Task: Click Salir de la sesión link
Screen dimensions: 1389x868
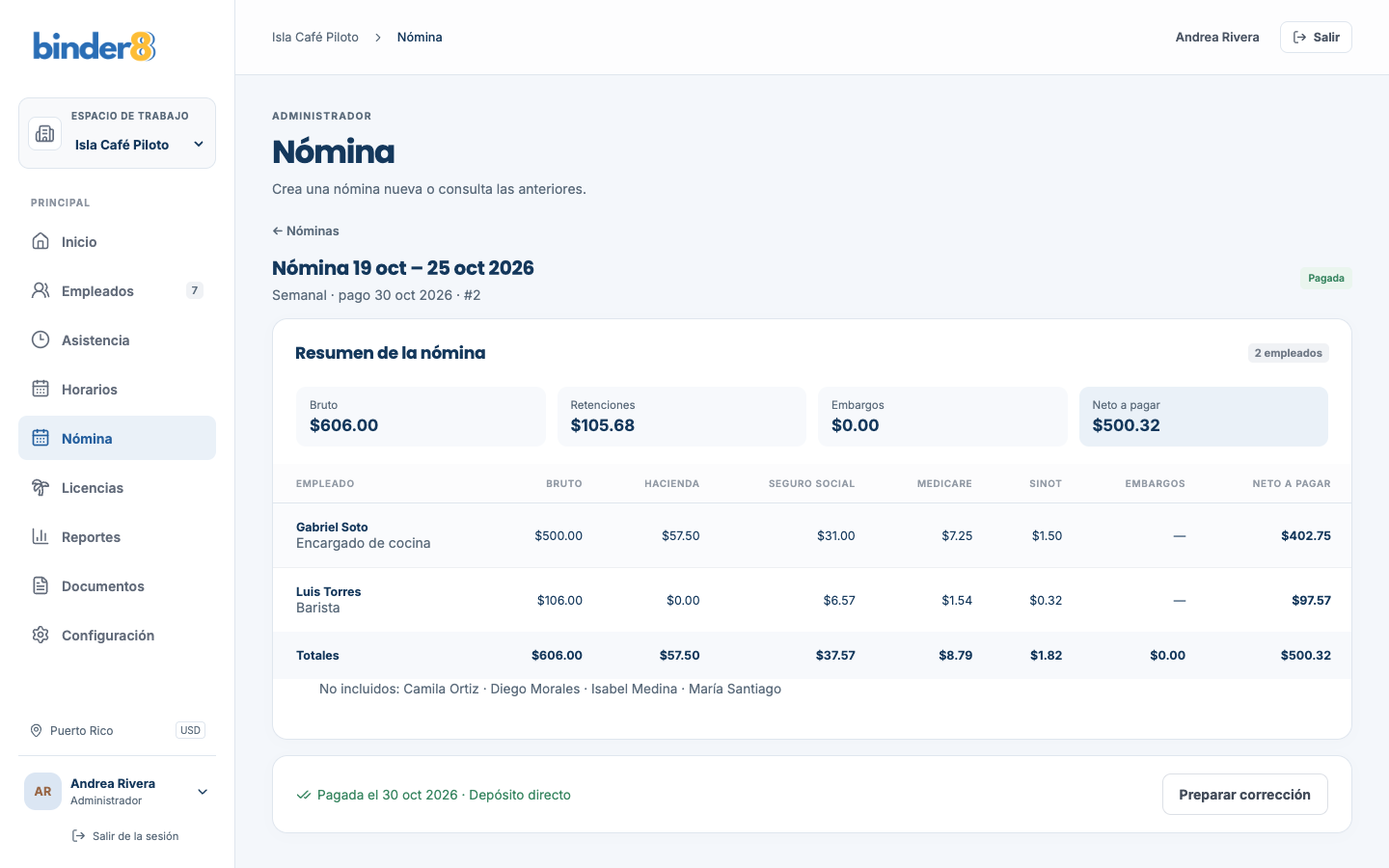Action: (x=125, y=836)
